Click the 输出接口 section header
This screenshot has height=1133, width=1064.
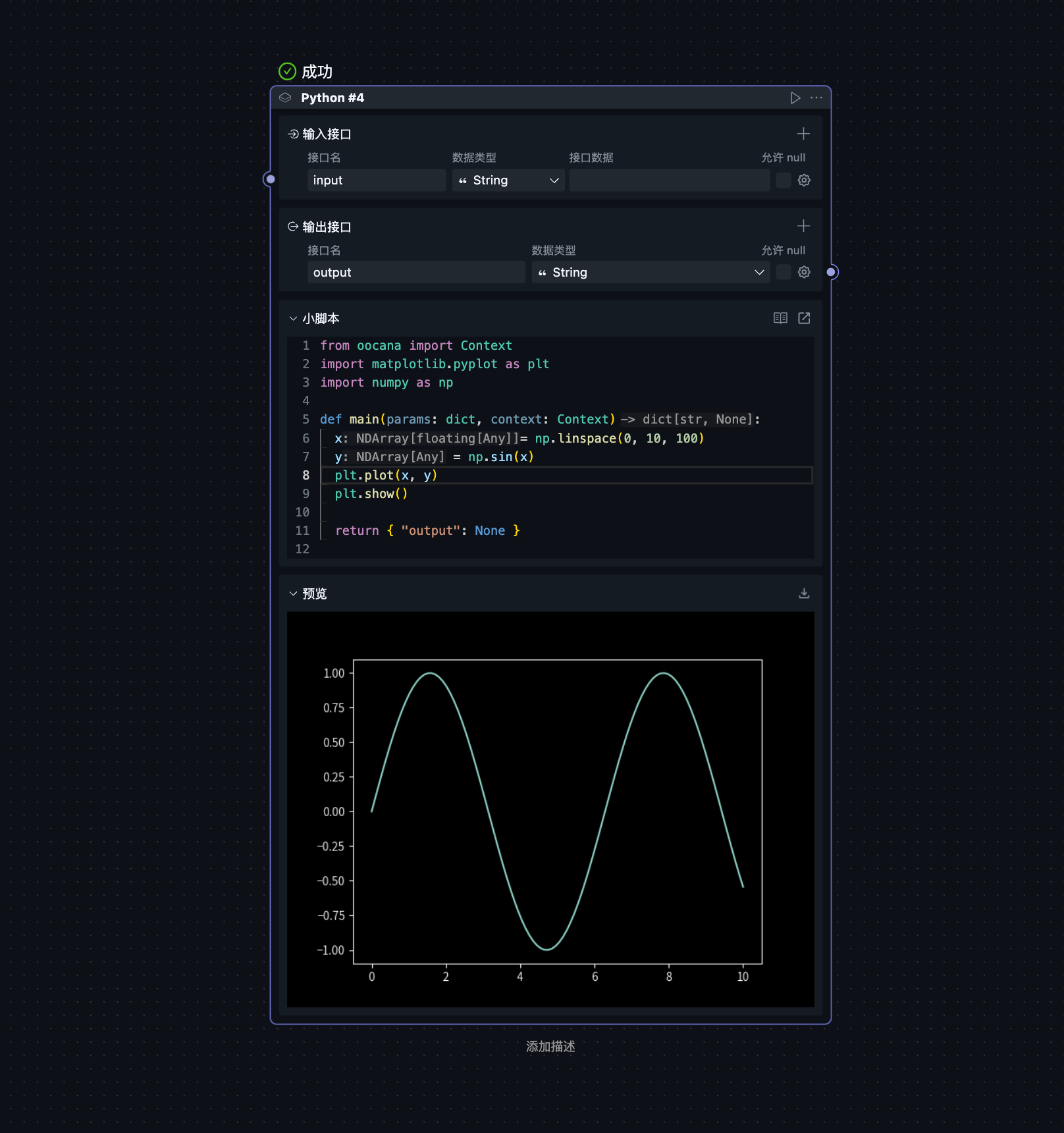pos(327,227)
